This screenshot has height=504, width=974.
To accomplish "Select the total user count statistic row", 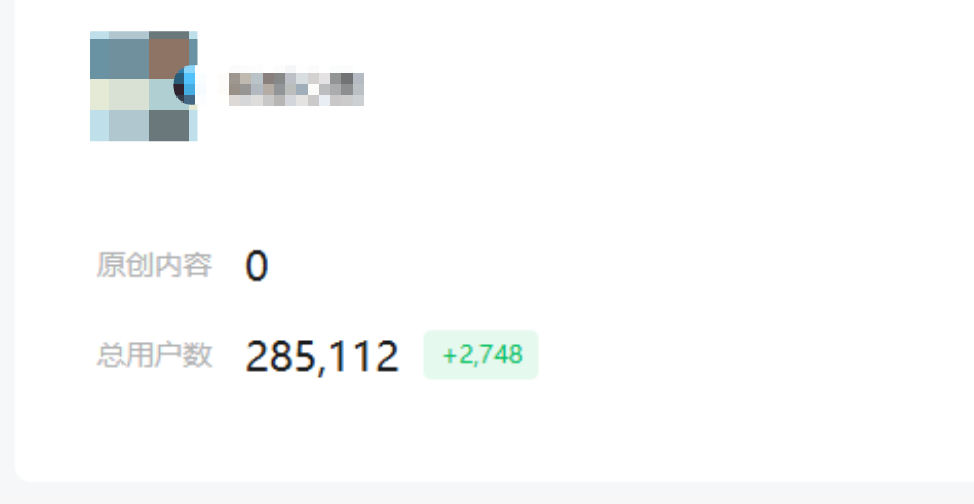I will (317, 355).
